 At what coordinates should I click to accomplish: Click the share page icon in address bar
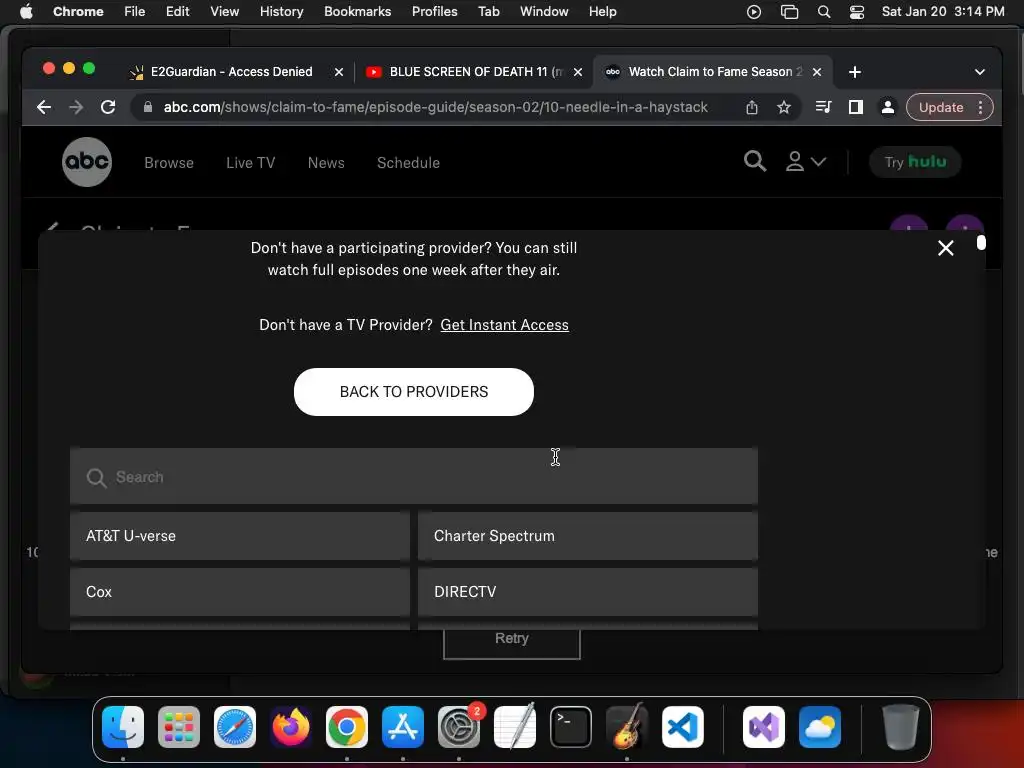click(x=752, y=107)
